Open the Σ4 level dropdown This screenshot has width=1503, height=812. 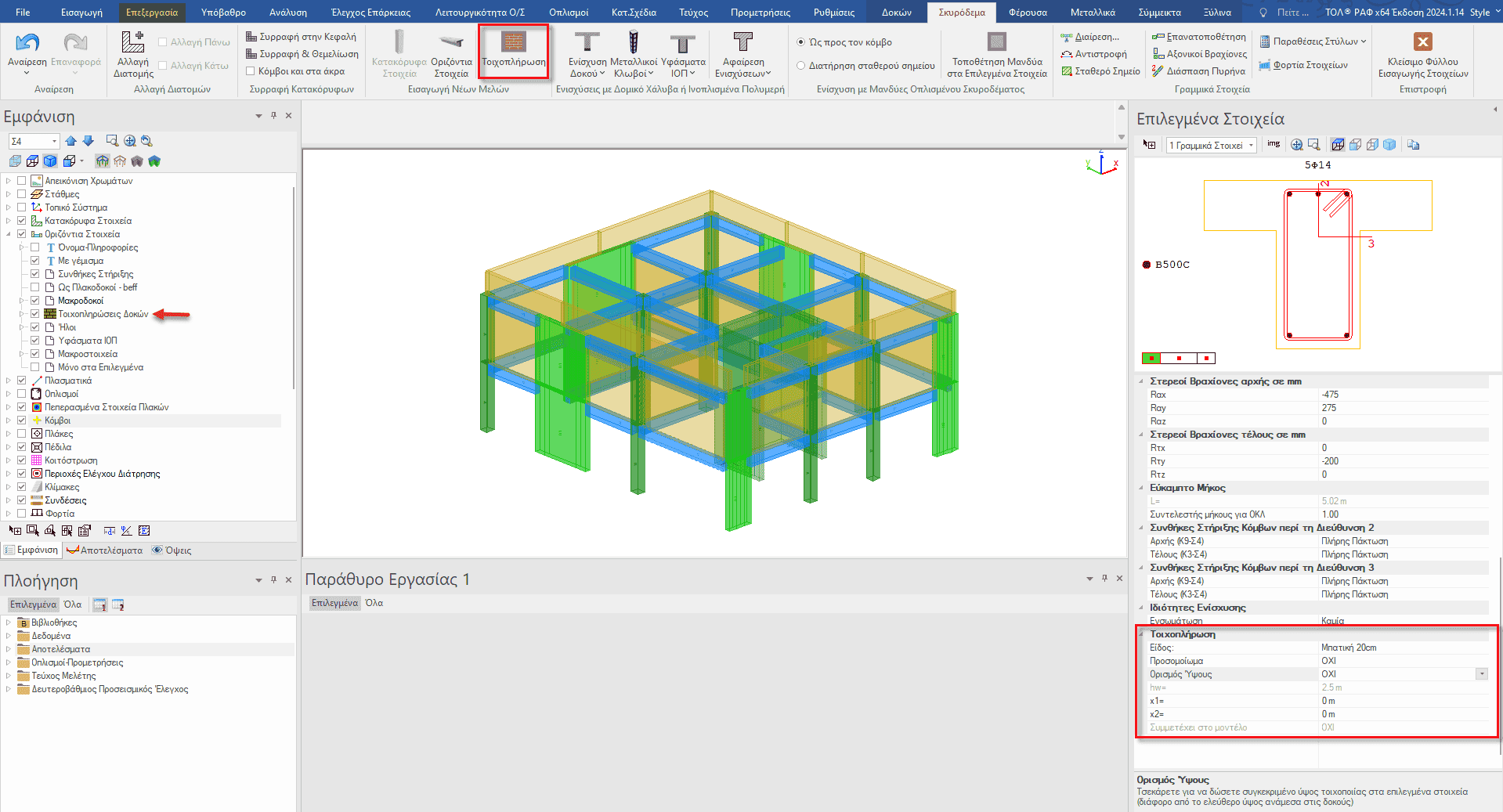pyautogui.click(x=54, y=141)
